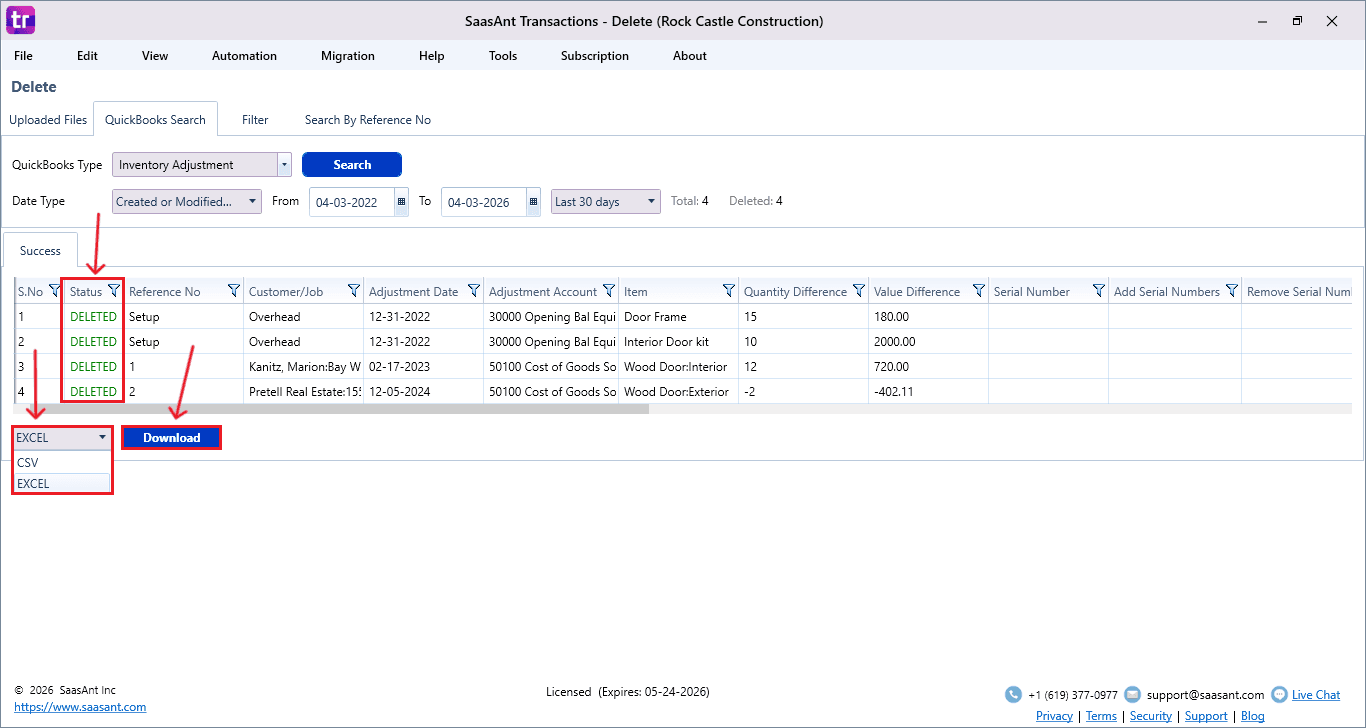Filter the Value Difference column

[979, 291]
